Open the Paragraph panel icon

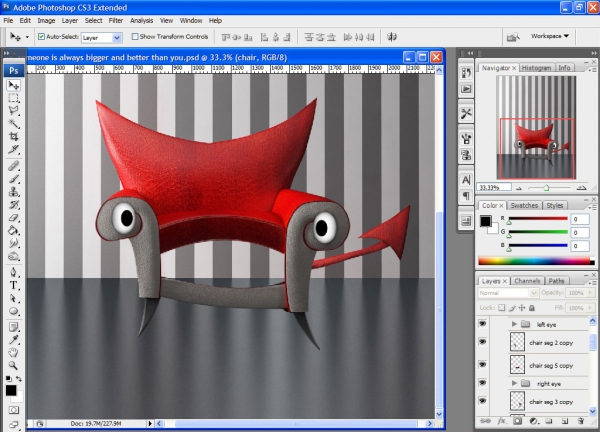pos(466,196)
